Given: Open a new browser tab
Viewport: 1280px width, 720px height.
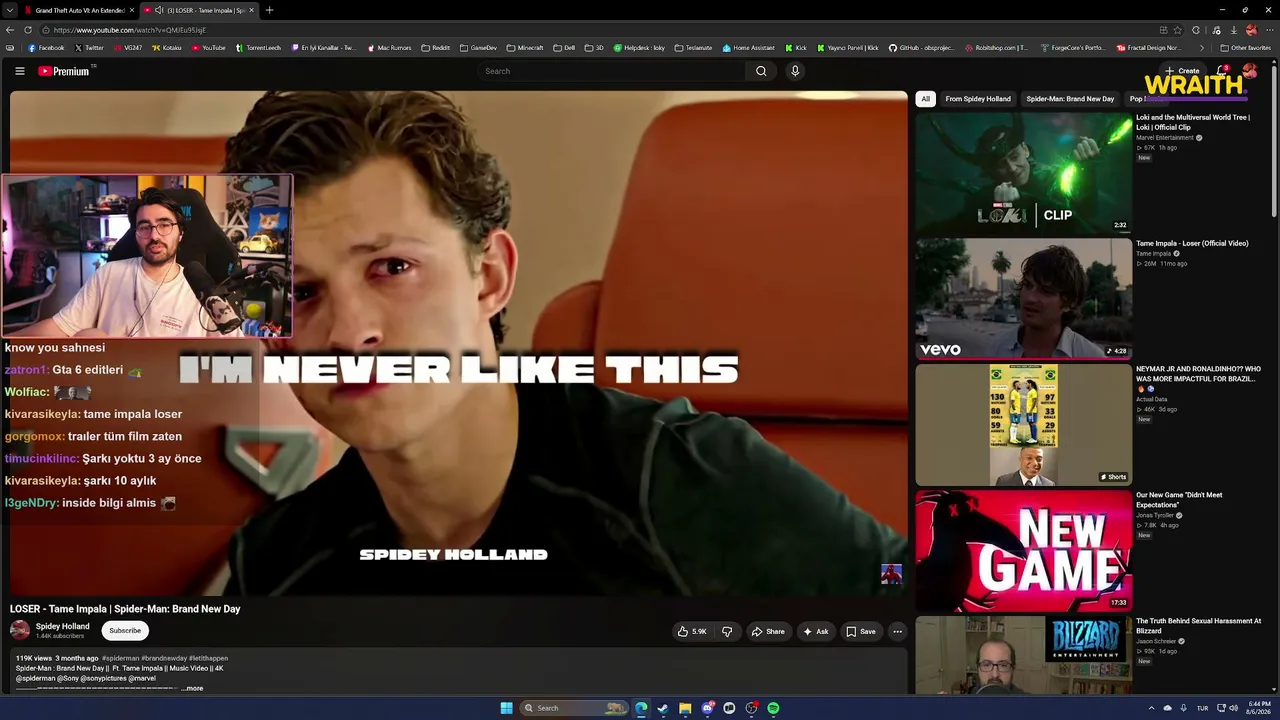Looking at the screenshot, I should (x=269, y=10).
